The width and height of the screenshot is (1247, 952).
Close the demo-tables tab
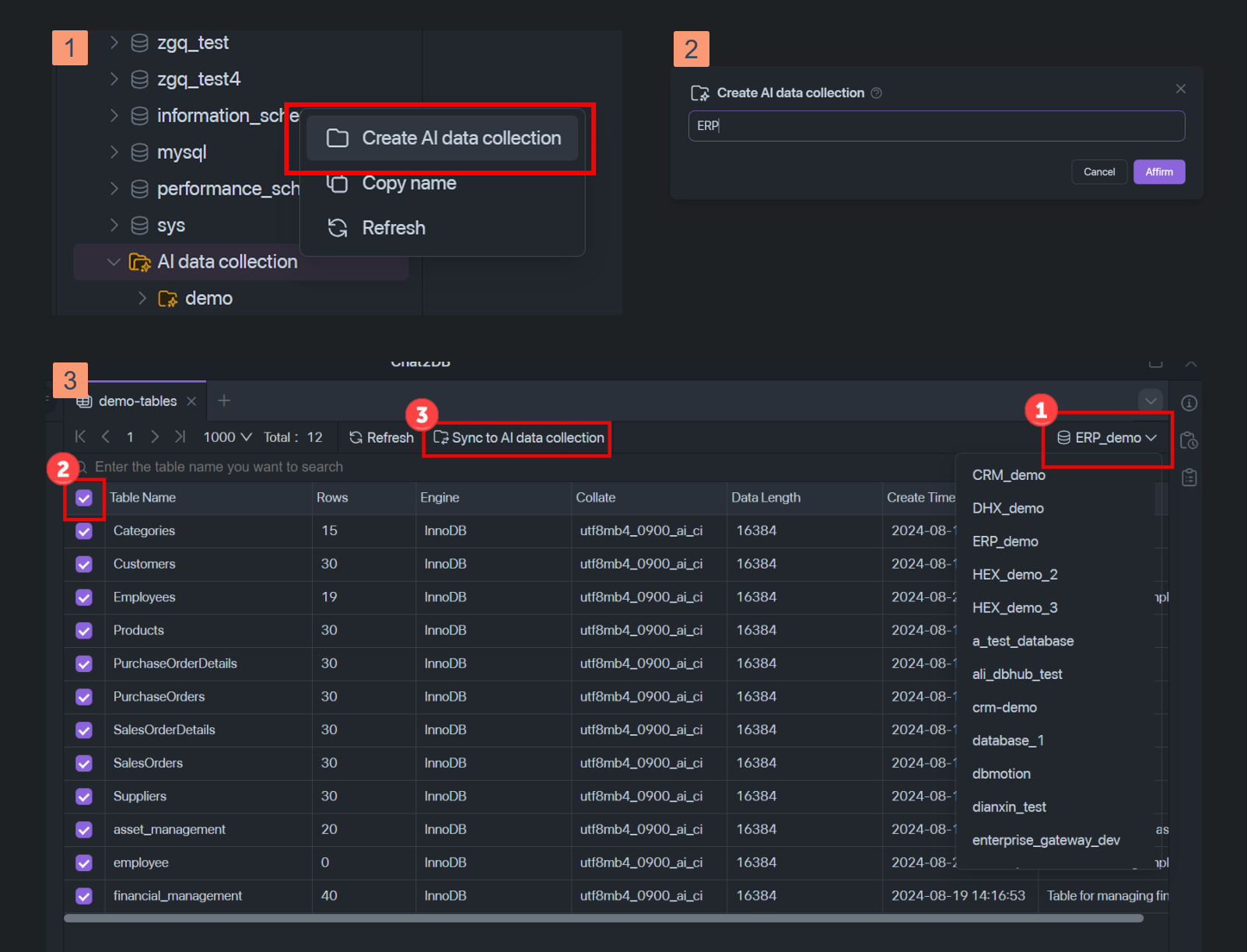coord(191,401)
